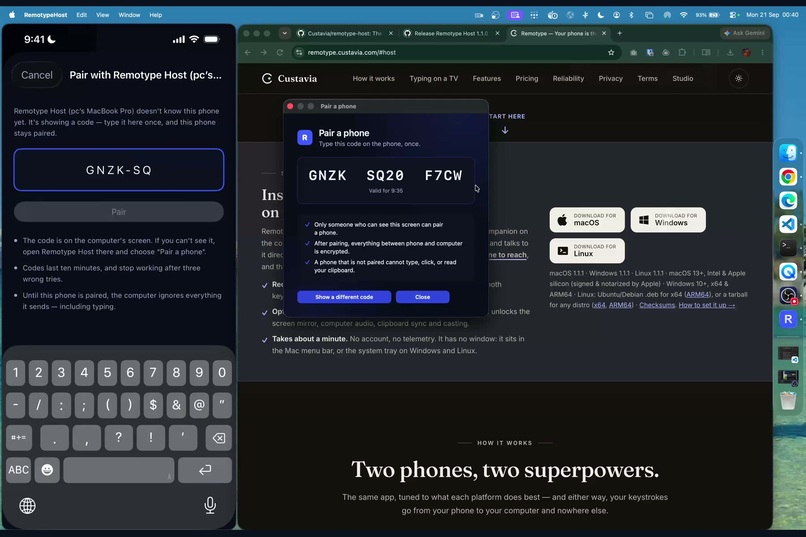Click the start-here down arrow on page
806x537 pixels.
[x=505, y=130]
